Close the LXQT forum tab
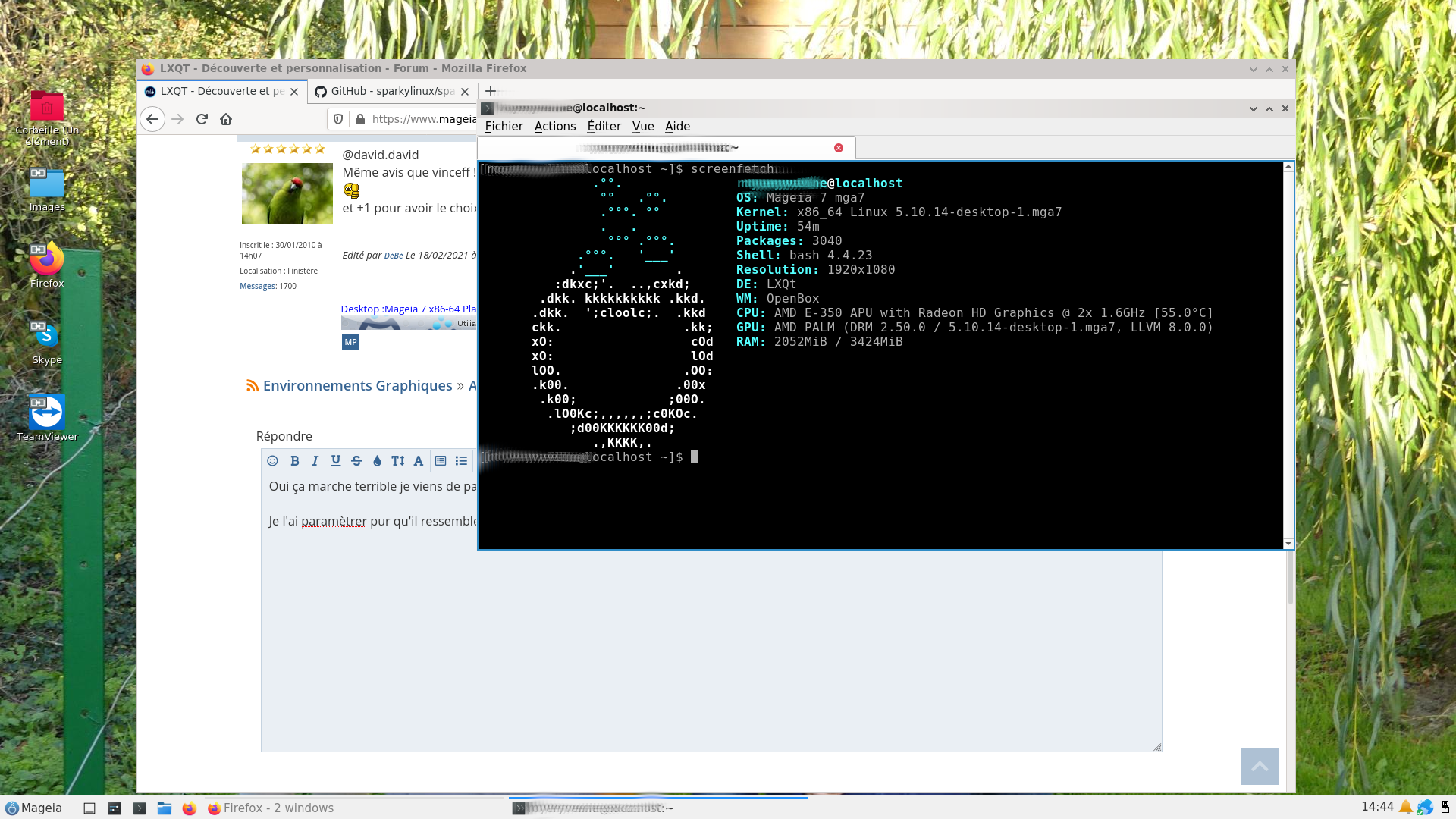Image resolution: width=1456 pixels, height=819 pixels. click(x=294, y=92)
